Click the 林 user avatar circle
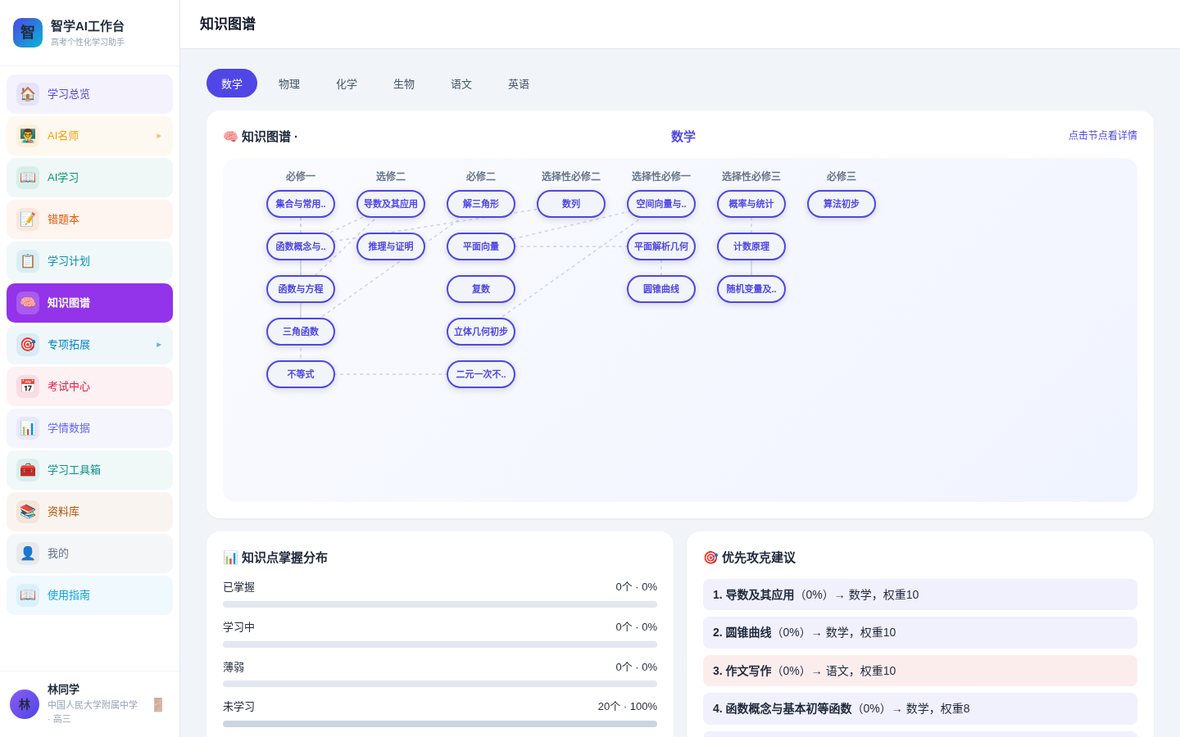Image resolution: width=1180 pixels, height=737 pixels. pyautogui.click(x=25, y=704)
